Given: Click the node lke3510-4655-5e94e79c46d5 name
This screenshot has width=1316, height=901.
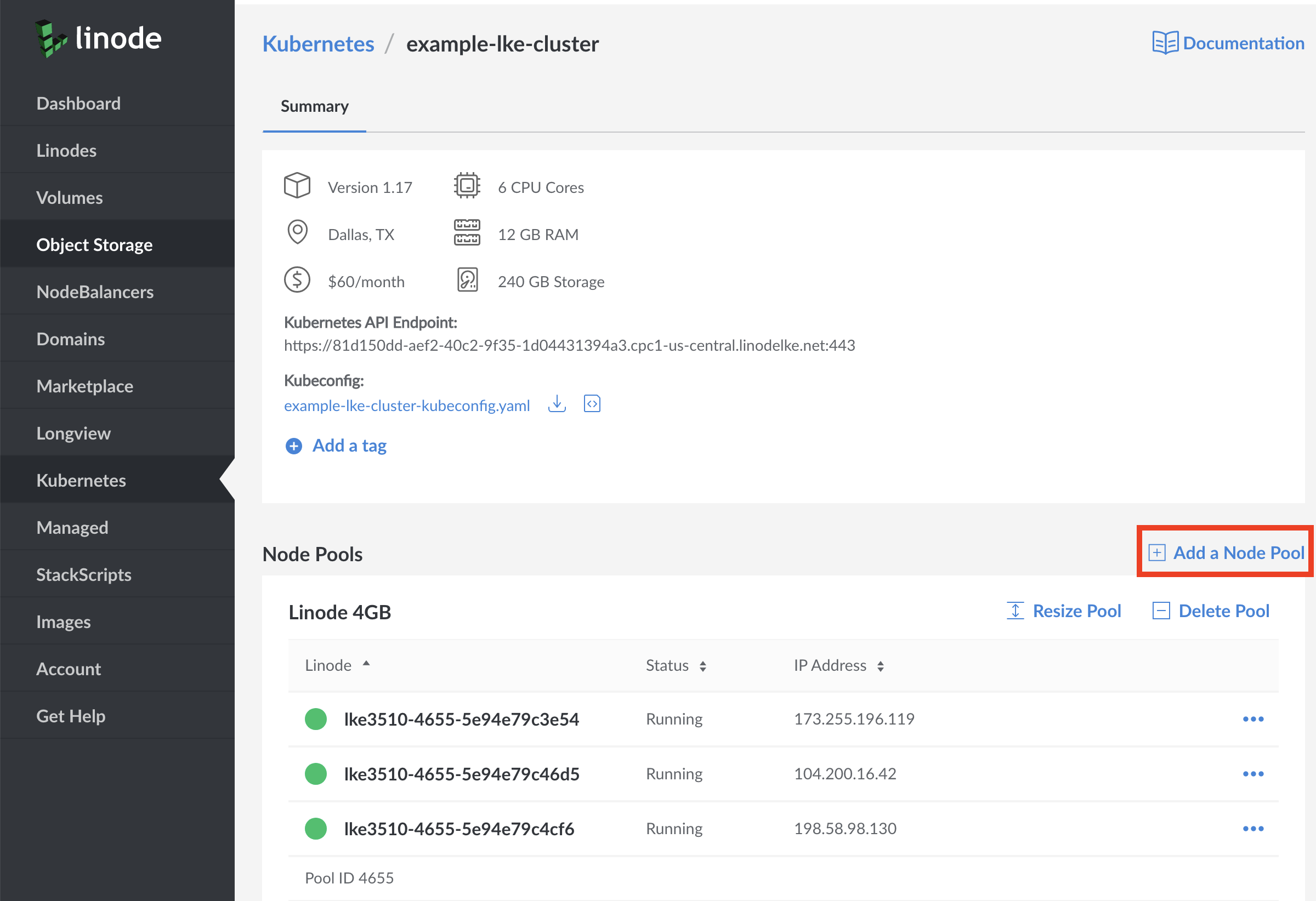Looking at the screenshot, I should 462,774.
